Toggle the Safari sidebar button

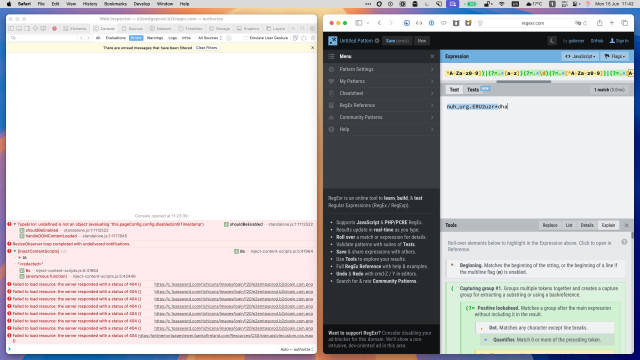pyautogui.click(x=358, y=23)
